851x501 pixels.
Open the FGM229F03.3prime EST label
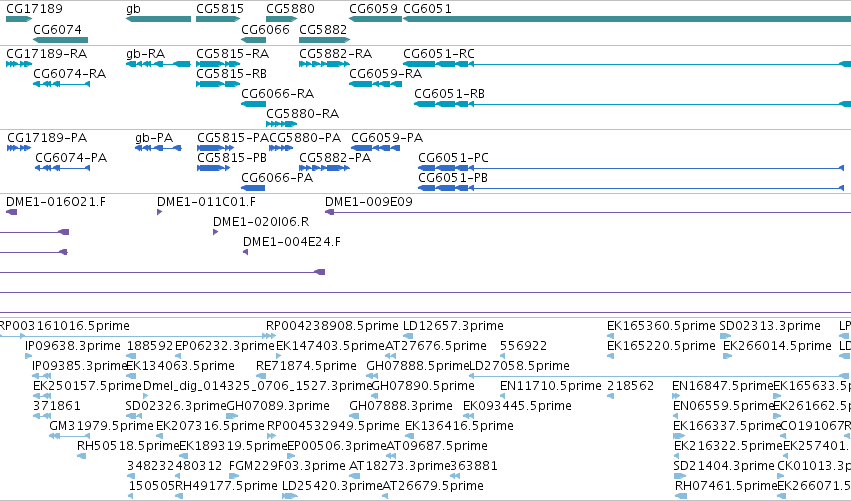(x=287, y=466)
